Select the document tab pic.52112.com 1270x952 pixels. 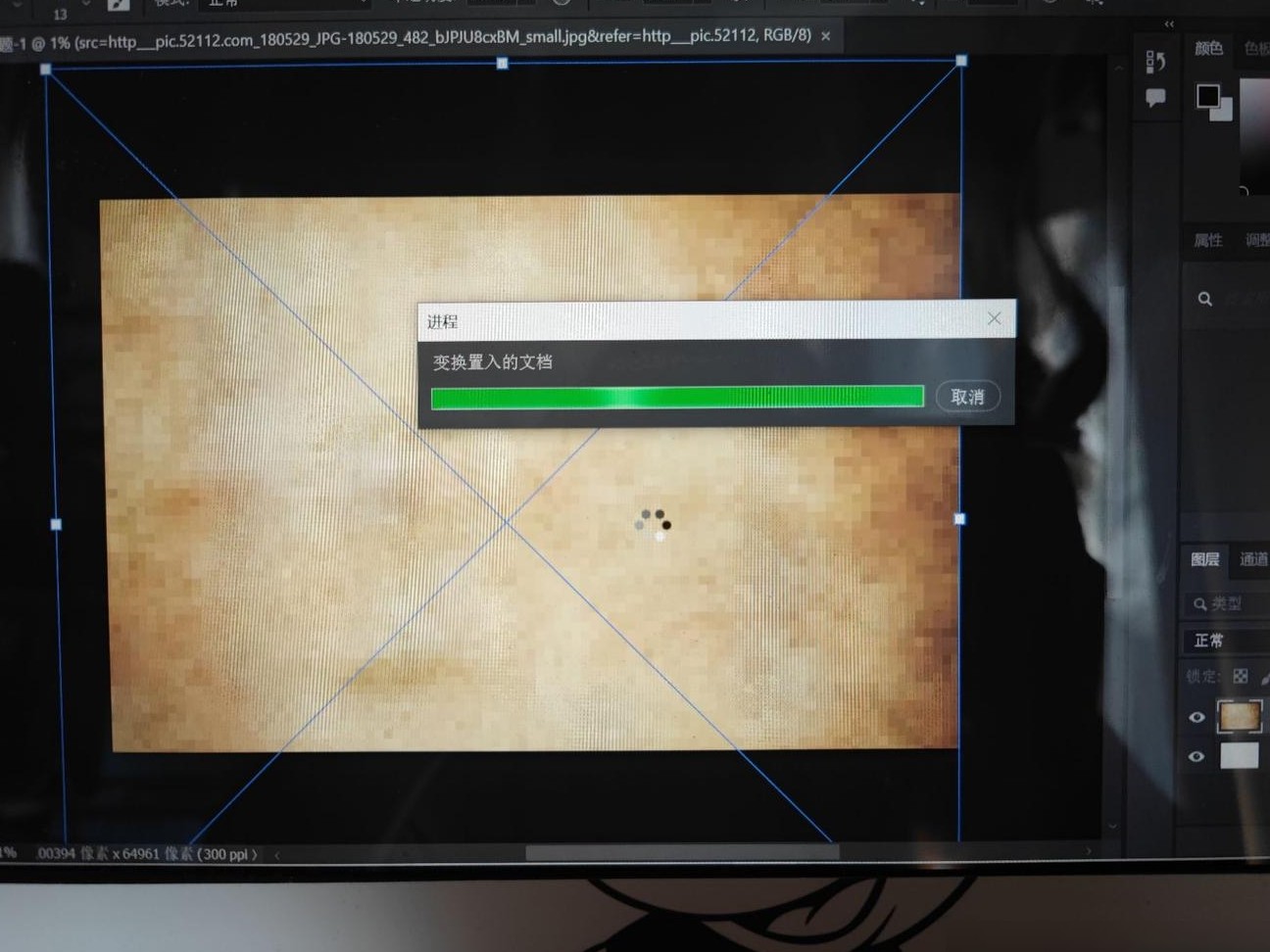[406, 36]
